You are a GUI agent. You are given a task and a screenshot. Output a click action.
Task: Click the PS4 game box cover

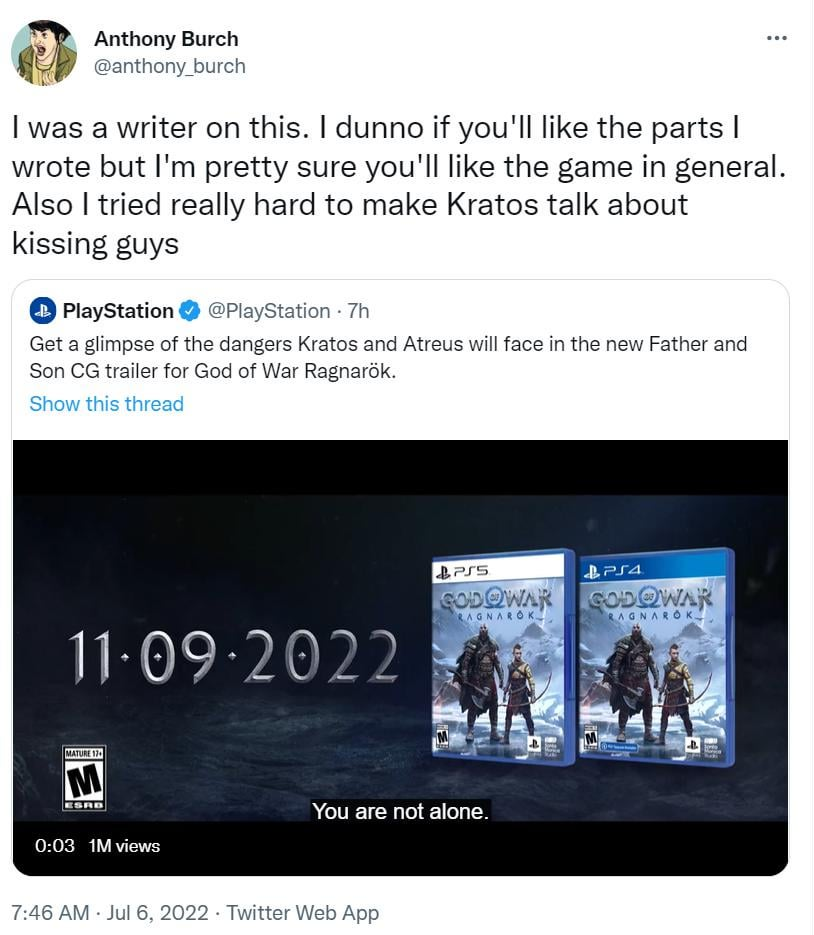point(657,657)
